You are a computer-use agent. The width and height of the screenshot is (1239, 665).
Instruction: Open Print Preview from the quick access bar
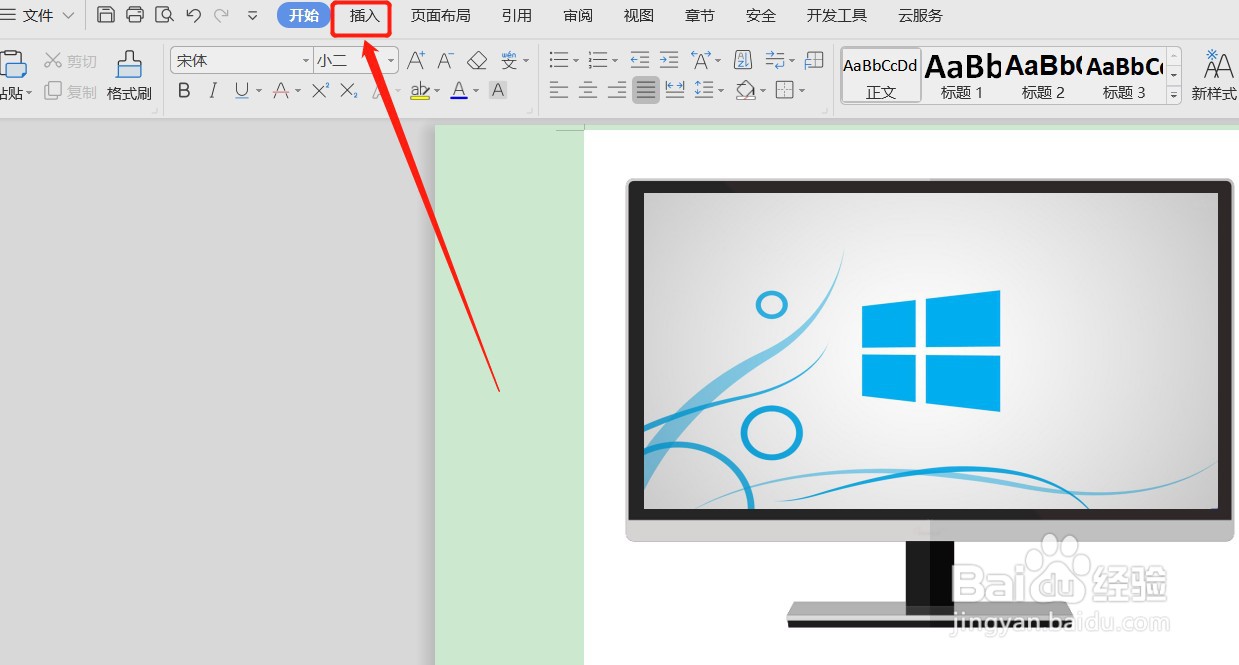(164, 15)
